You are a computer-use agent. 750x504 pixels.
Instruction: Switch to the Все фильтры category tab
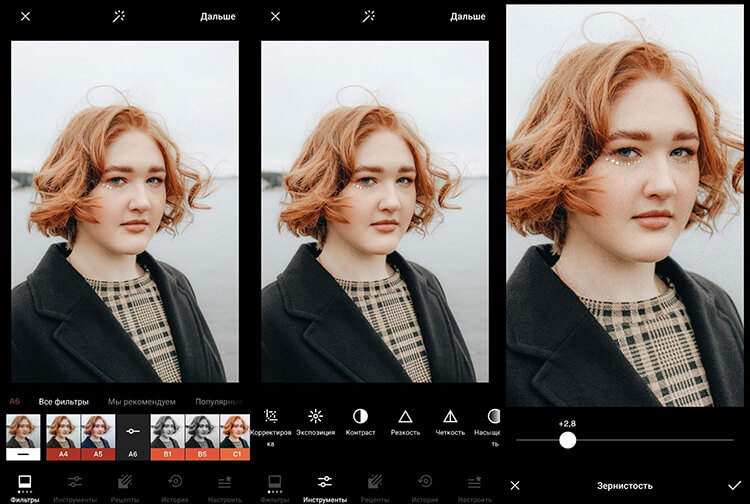[64, 401]
